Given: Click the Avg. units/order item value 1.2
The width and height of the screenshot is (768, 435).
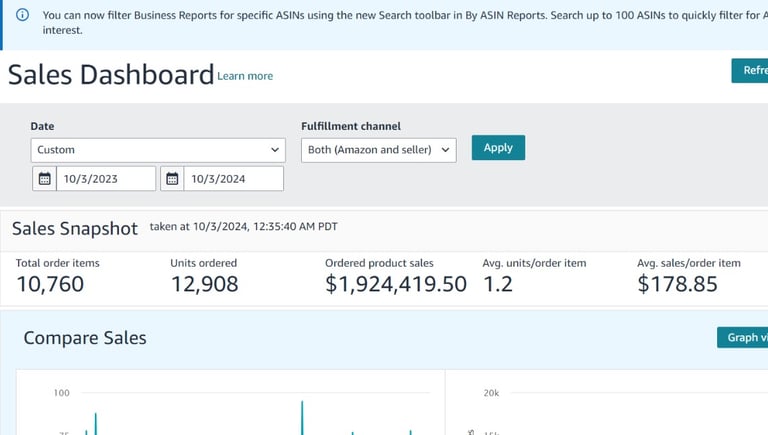Looking at the screenshot, I should 497,284.
